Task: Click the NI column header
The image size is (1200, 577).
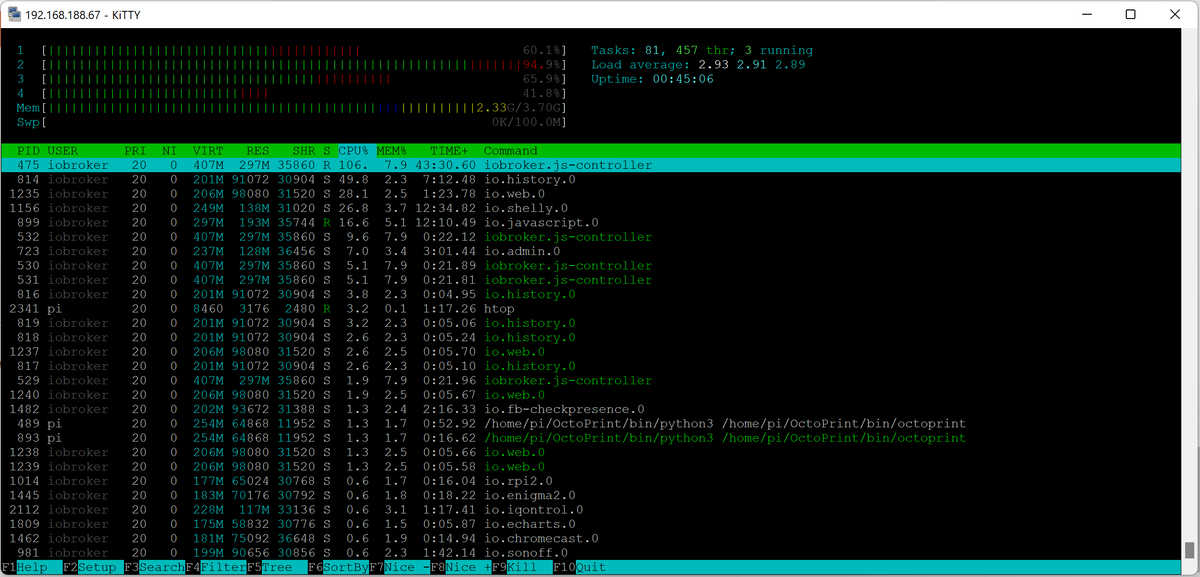Action: 169,151
